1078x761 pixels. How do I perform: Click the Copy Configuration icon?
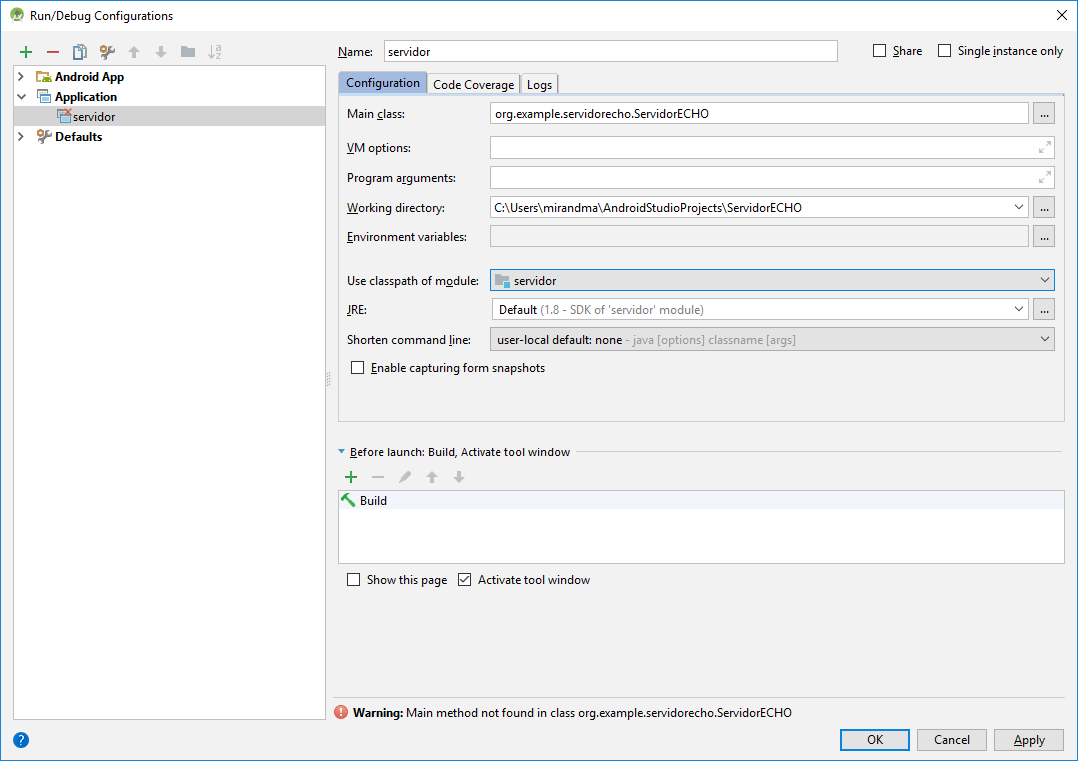[80, 52]
